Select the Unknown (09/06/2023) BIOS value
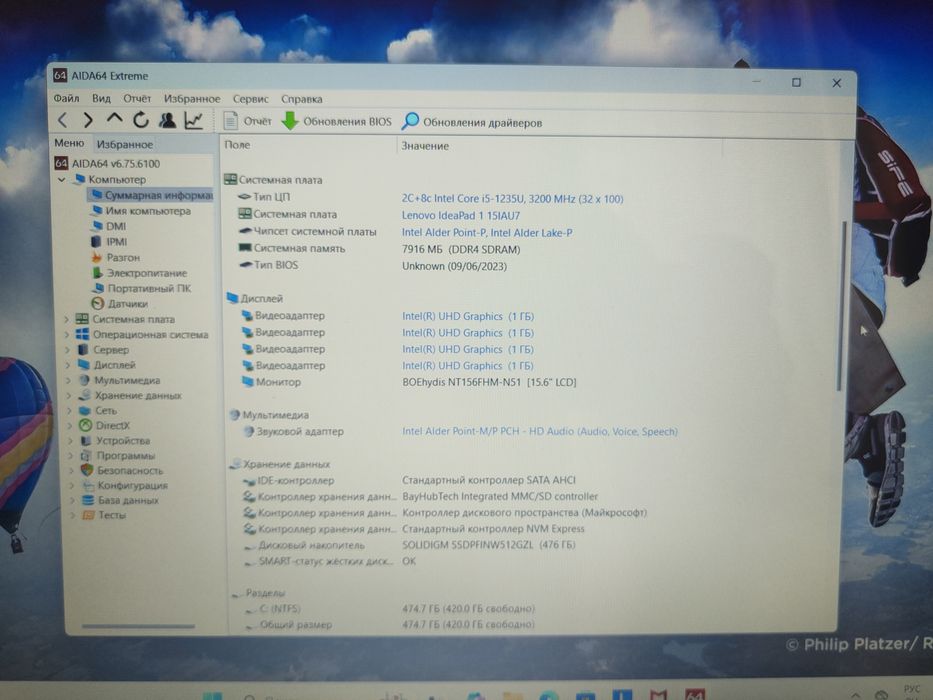This screenshot has height=700, width=933. click(x=455, y=266)
